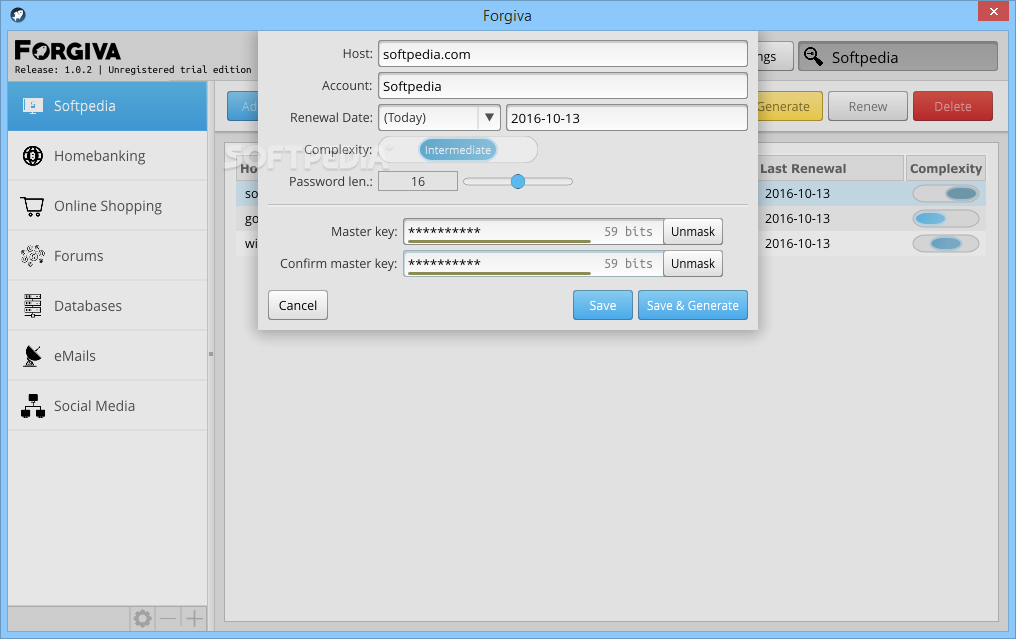1016x639 pixels.
Task: Click the Save button
Action: click(603, 305)
